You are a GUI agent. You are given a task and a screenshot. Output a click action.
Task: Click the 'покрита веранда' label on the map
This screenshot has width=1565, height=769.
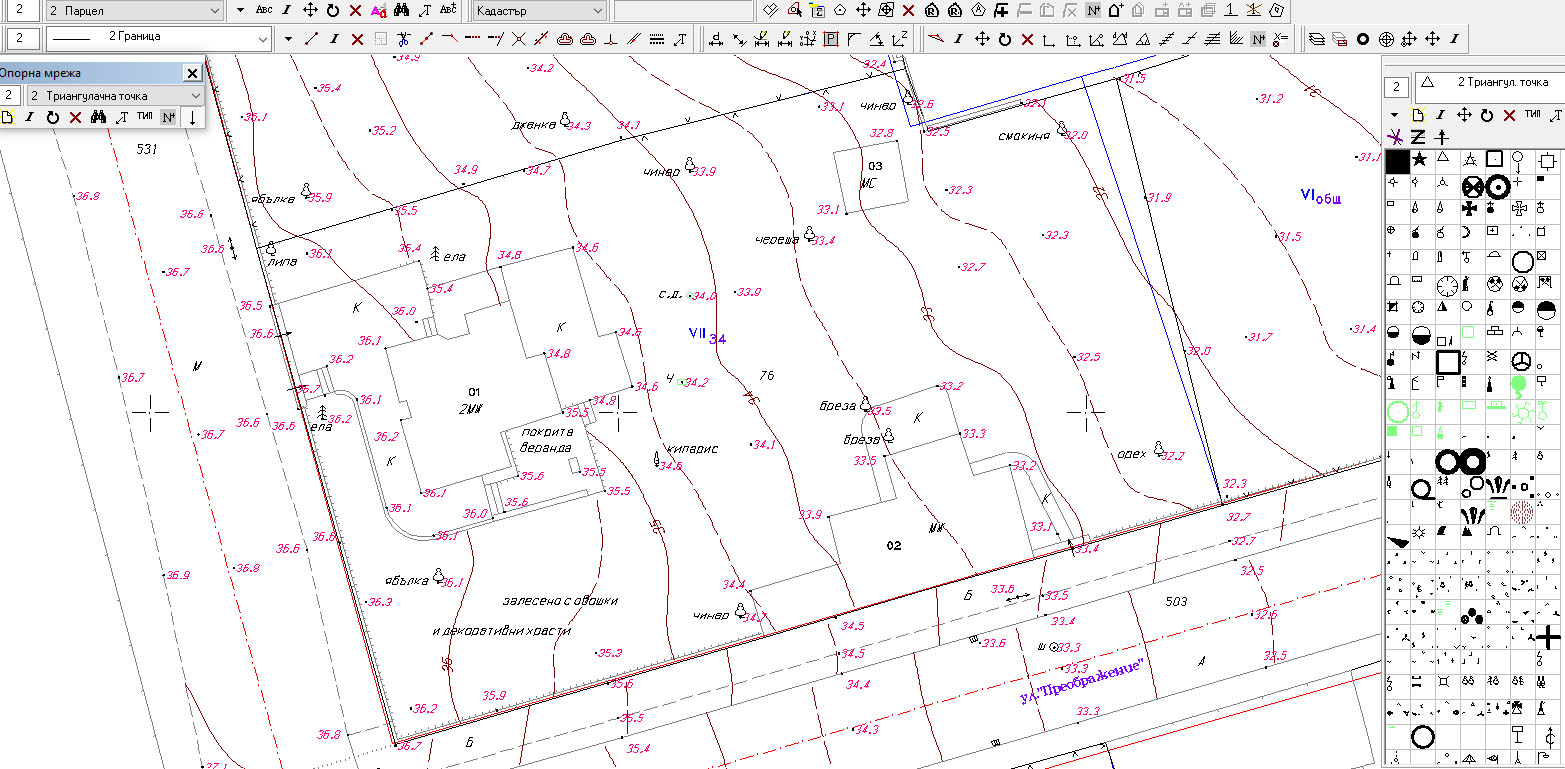[x=544, y=440]
